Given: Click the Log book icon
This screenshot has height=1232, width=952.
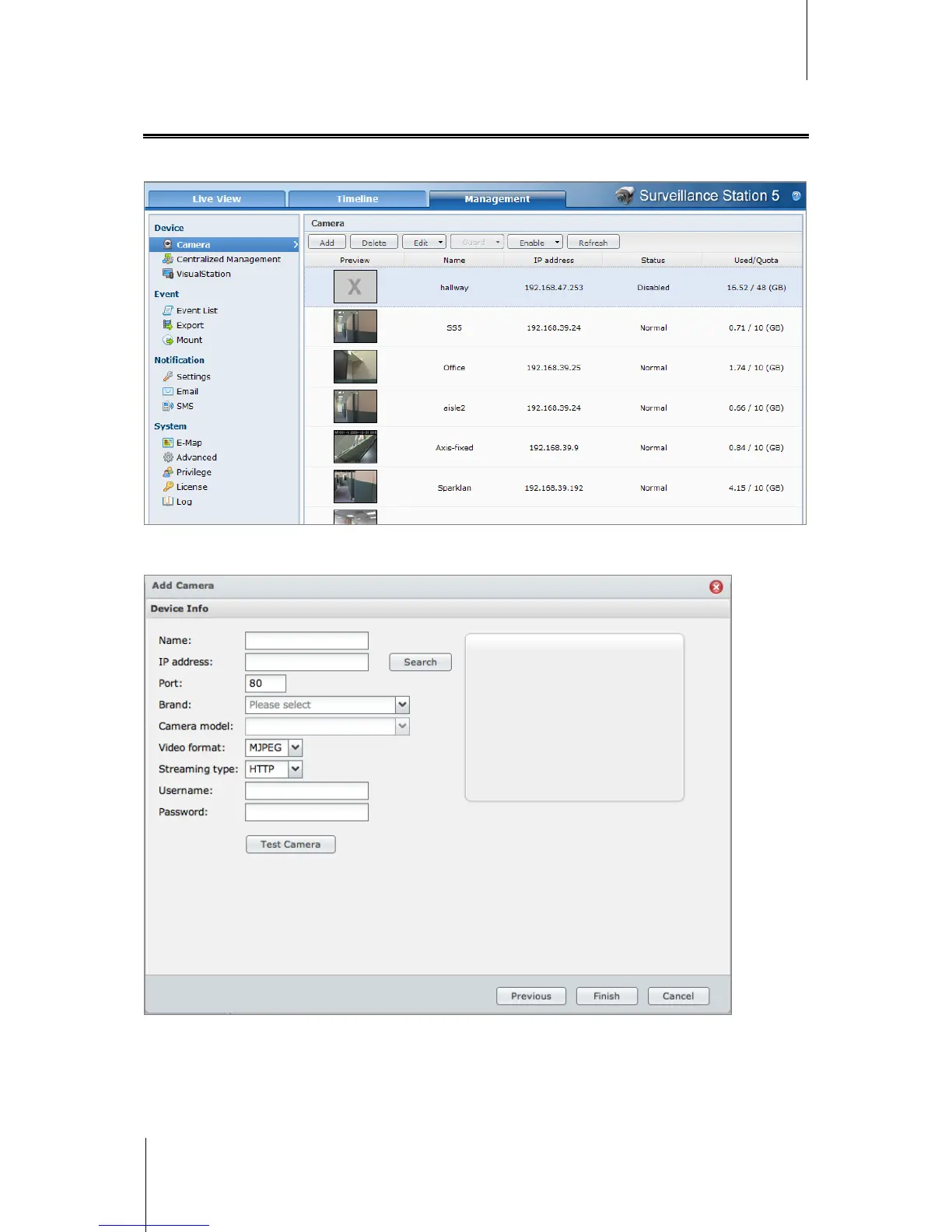Looking at the screenshot, I should (x=167, y=502).
